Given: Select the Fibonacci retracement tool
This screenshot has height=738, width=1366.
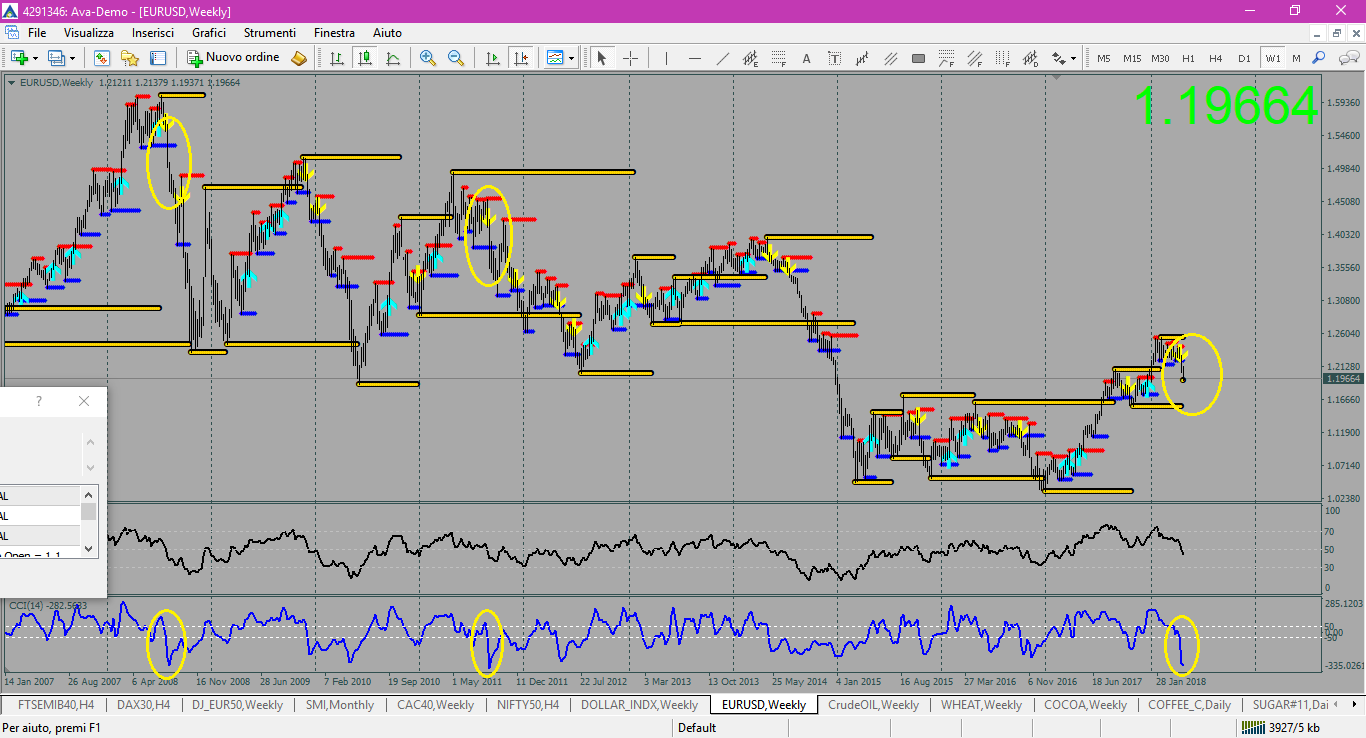Looking at the screenshot, I should coord(778,58).
